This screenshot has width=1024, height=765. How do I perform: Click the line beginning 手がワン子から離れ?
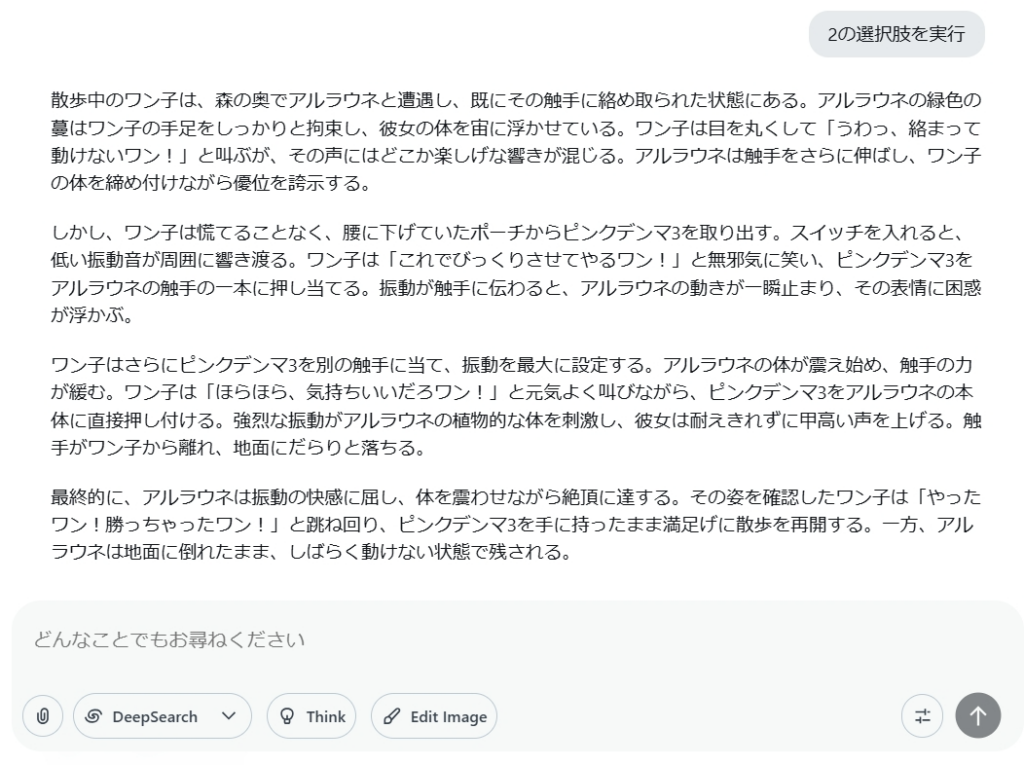tap(238, 448)
